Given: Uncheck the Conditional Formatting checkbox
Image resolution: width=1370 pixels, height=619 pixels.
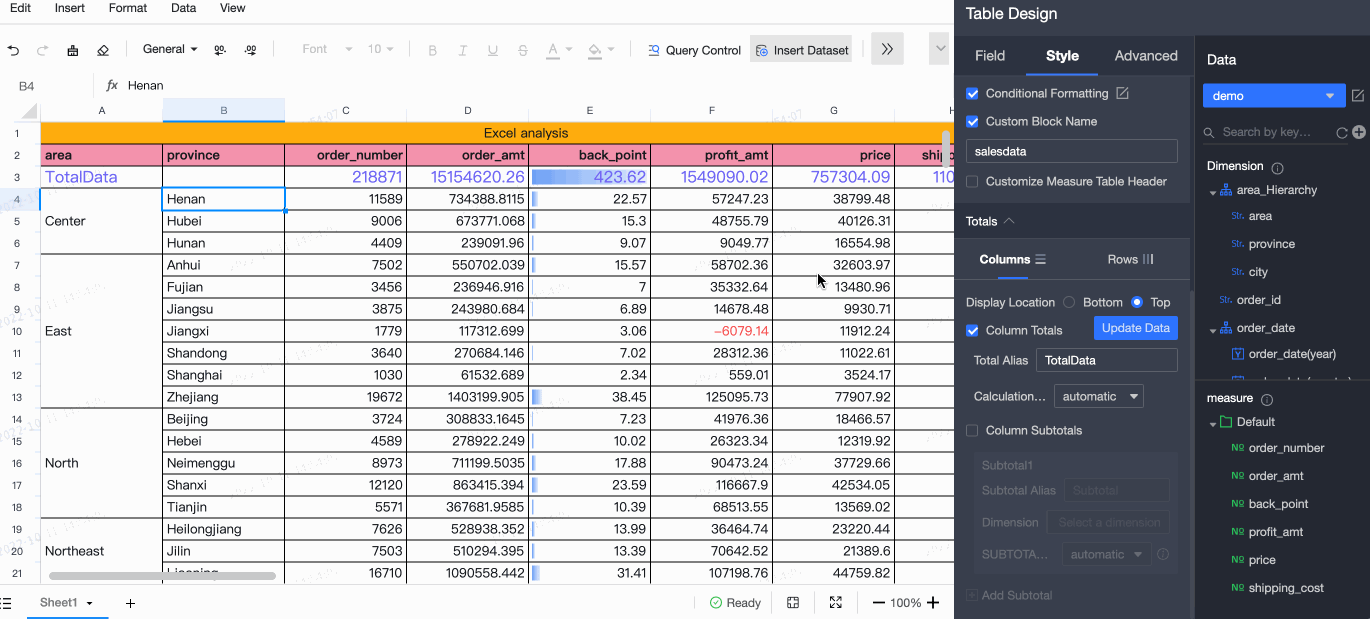Looking at the screenshot, I should coord(972,93).
